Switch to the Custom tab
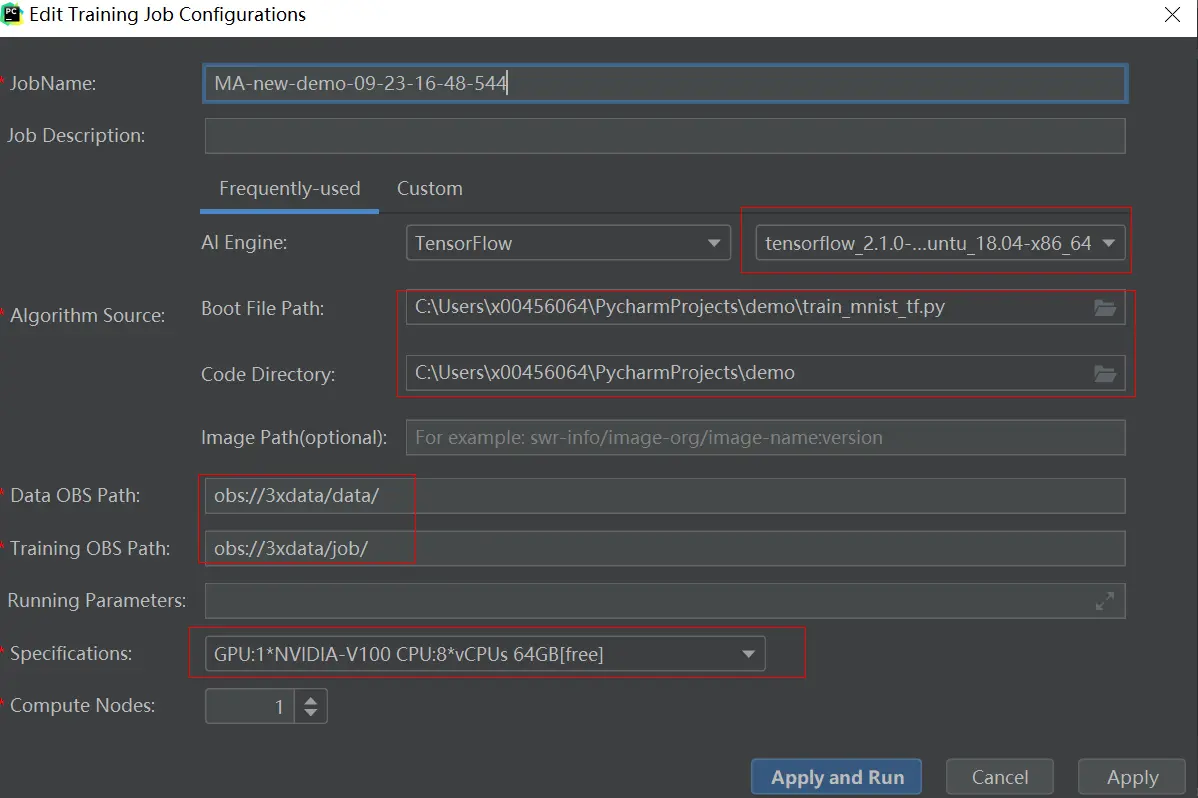The height and width of the screenshot is (798, 1198). pyautogui.click(x=429, y=189)
